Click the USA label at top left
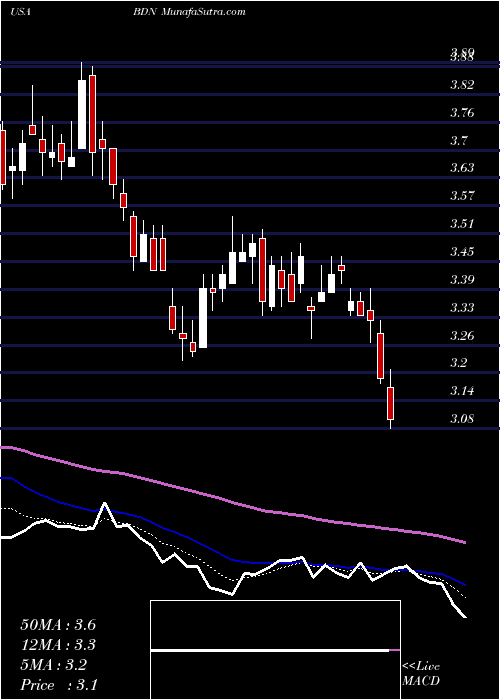 coord(20,12)
